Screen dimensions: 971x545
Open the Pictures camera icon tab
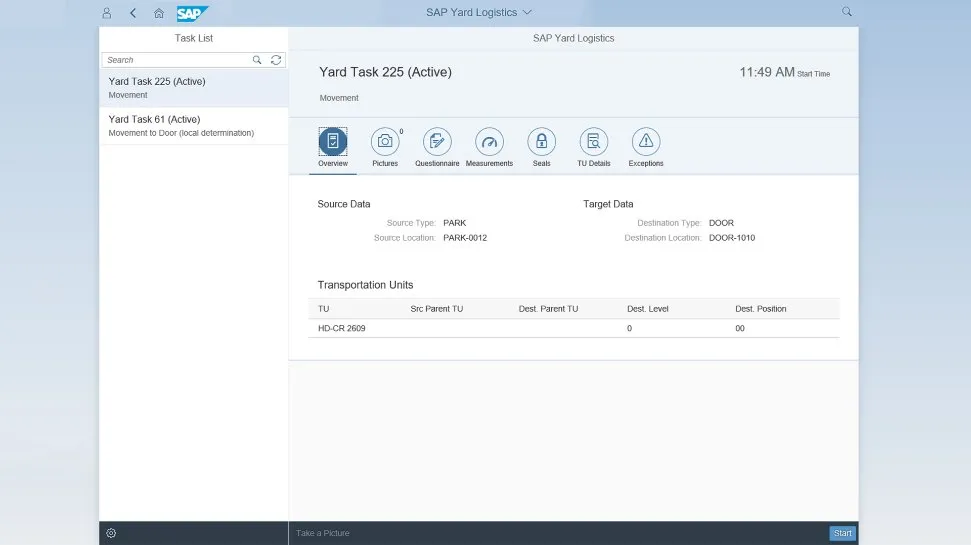pyautogui.click(x=385, y=142)
